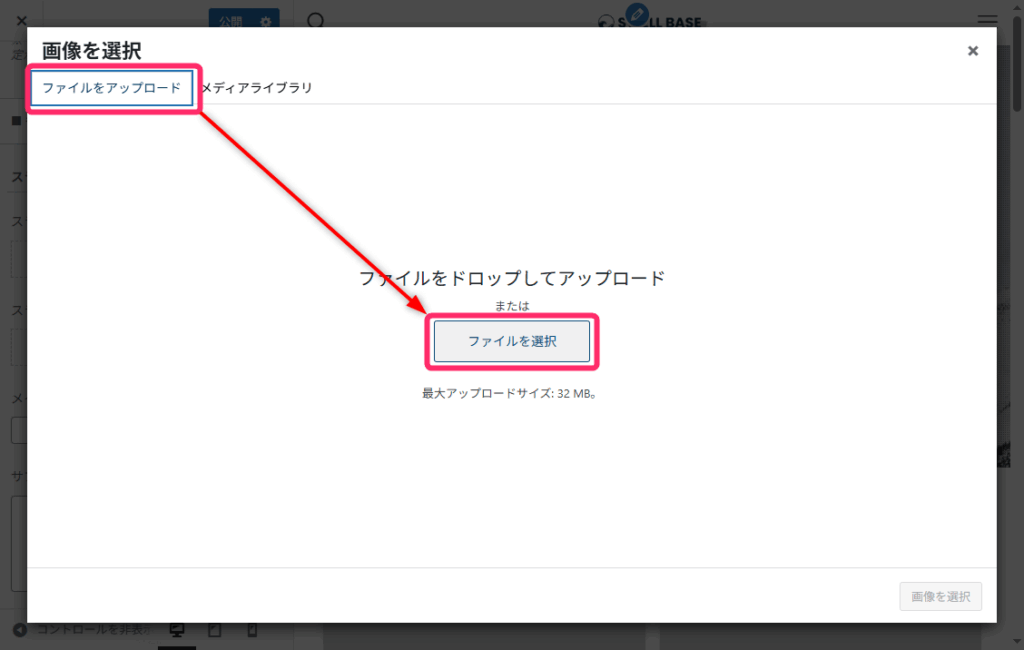Switch to the ファイルをアップロード tab
Image resolution: width=1024 pixels, height=650 pixels.
coord(111,88)
